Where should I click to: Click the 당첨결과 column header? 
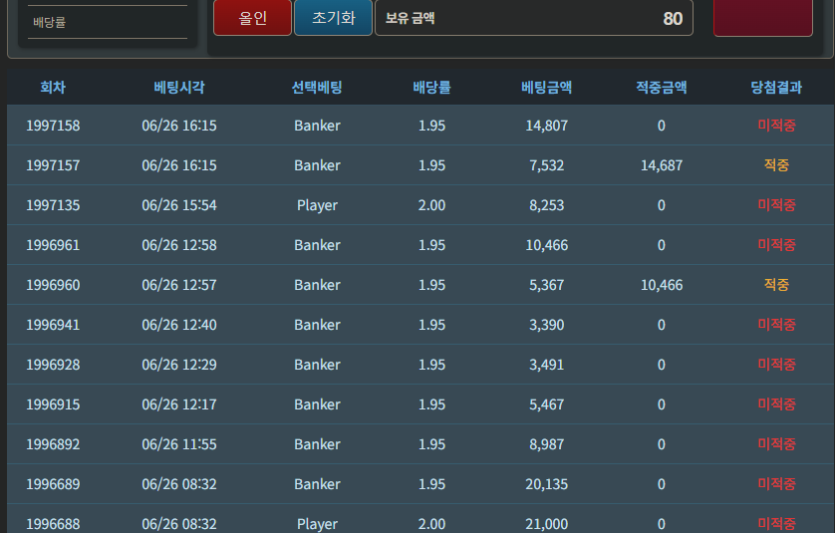776,87
